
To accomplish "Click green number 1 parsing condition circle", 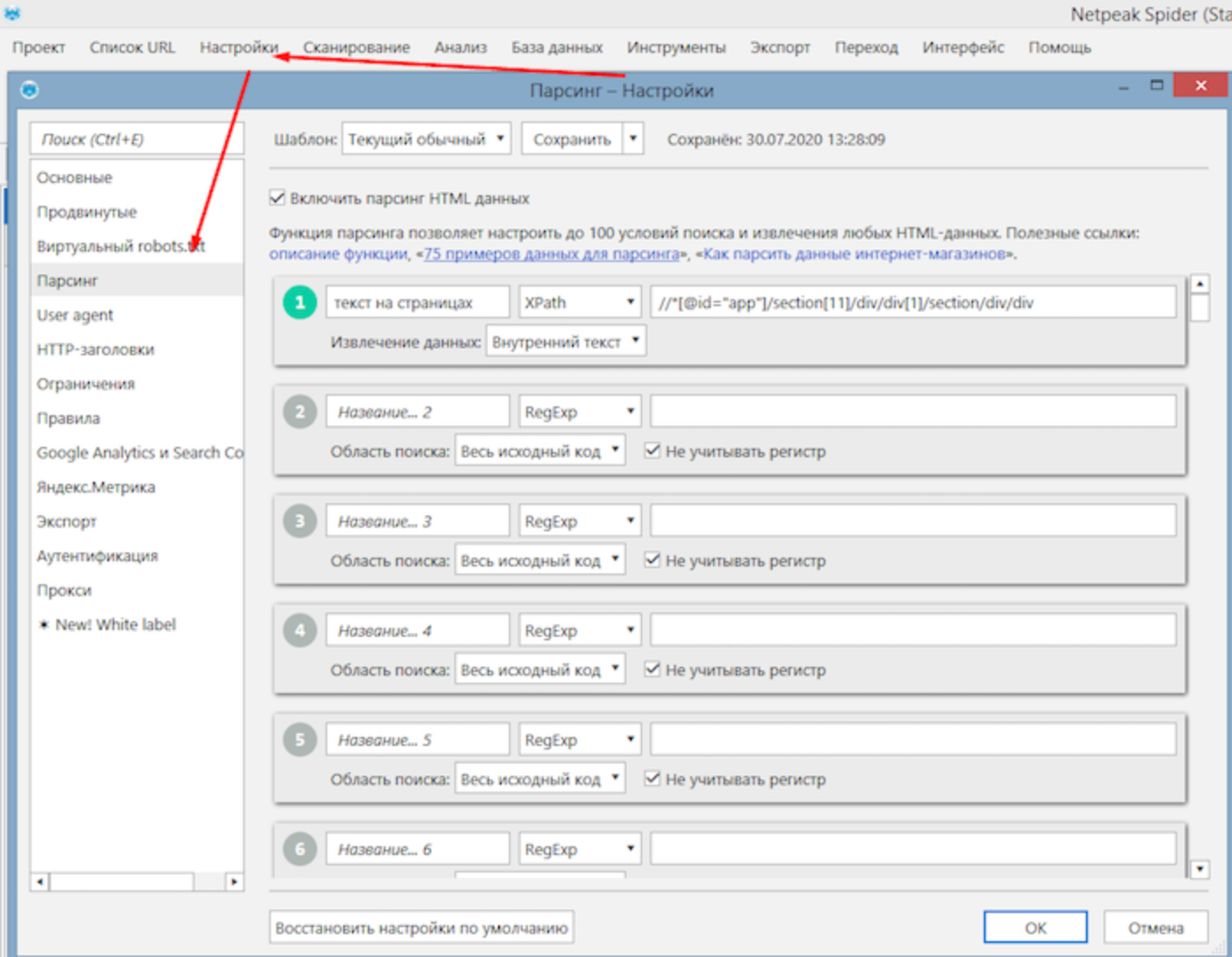I will [299, 303].
